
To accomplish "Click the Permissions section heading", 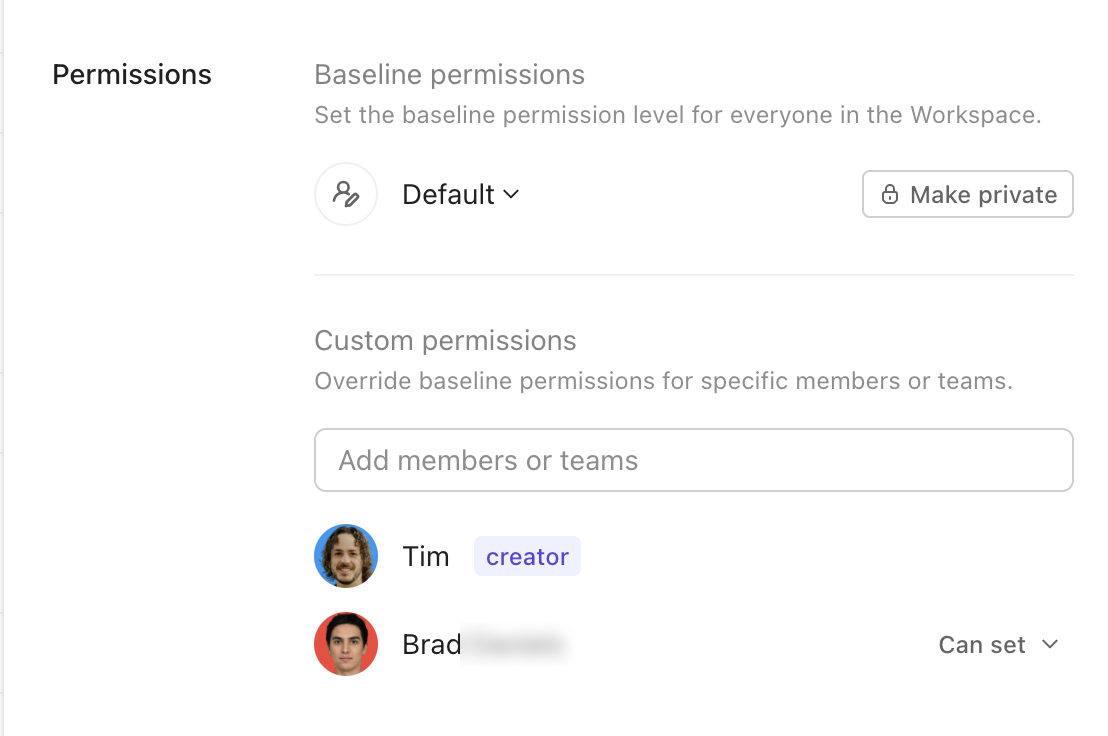I will point(132,75).
